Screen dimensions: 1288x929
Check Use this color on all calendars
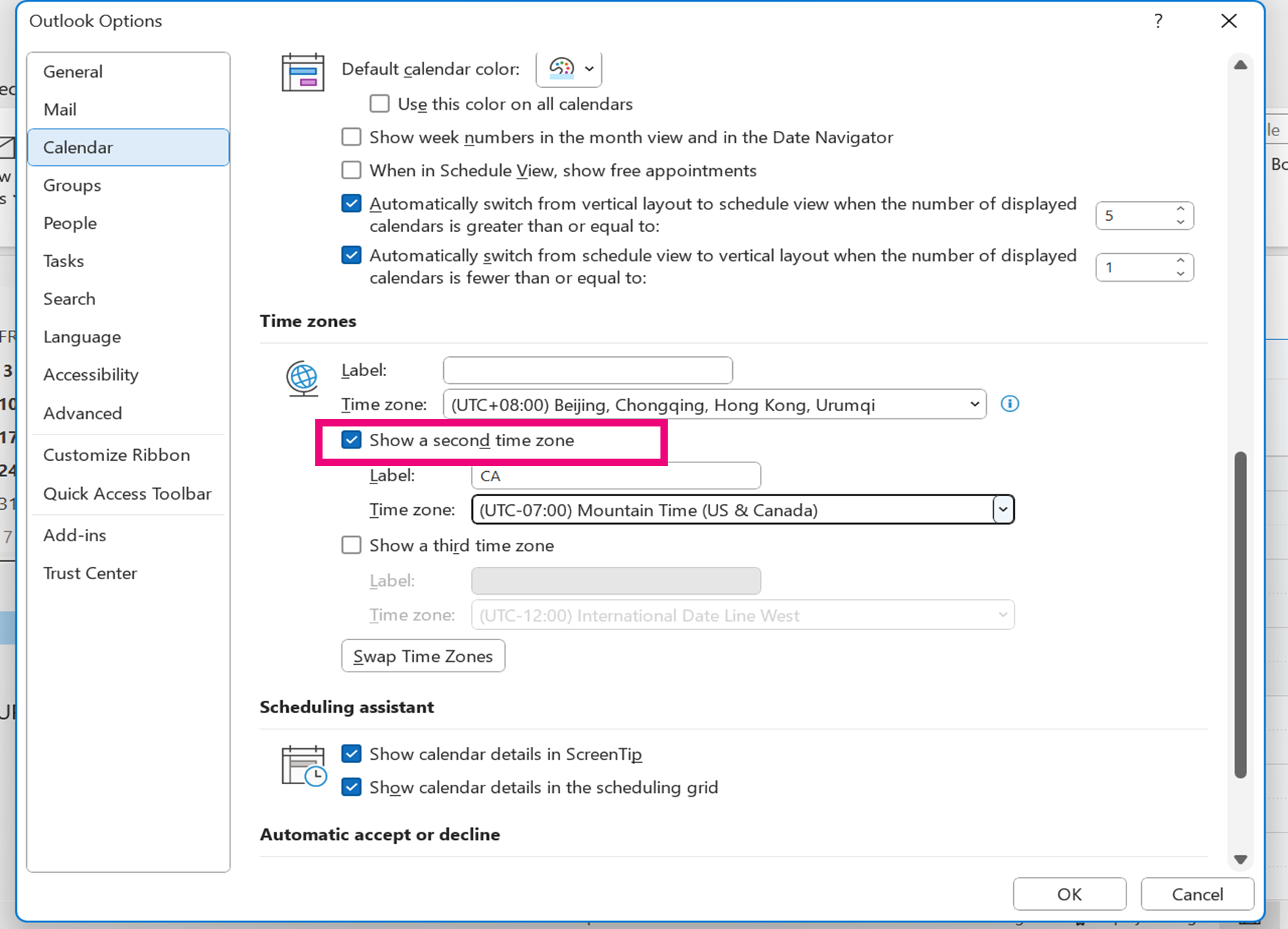coord(380,104)
